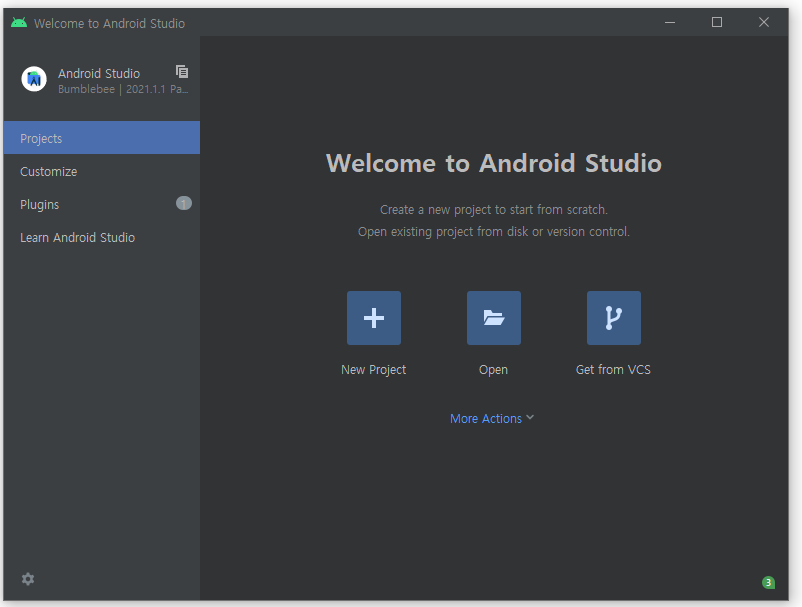Click the Get from VCS label
This screenshot has width=802, height=607.
[613, 370]
